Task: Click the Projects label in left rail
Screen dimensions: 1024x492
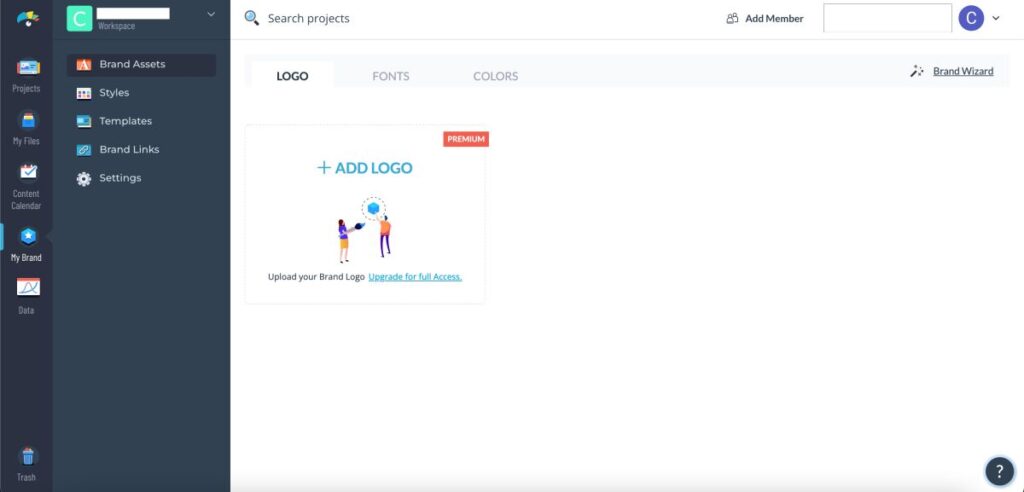Action: pyautogui.click(x=26, y=89)
